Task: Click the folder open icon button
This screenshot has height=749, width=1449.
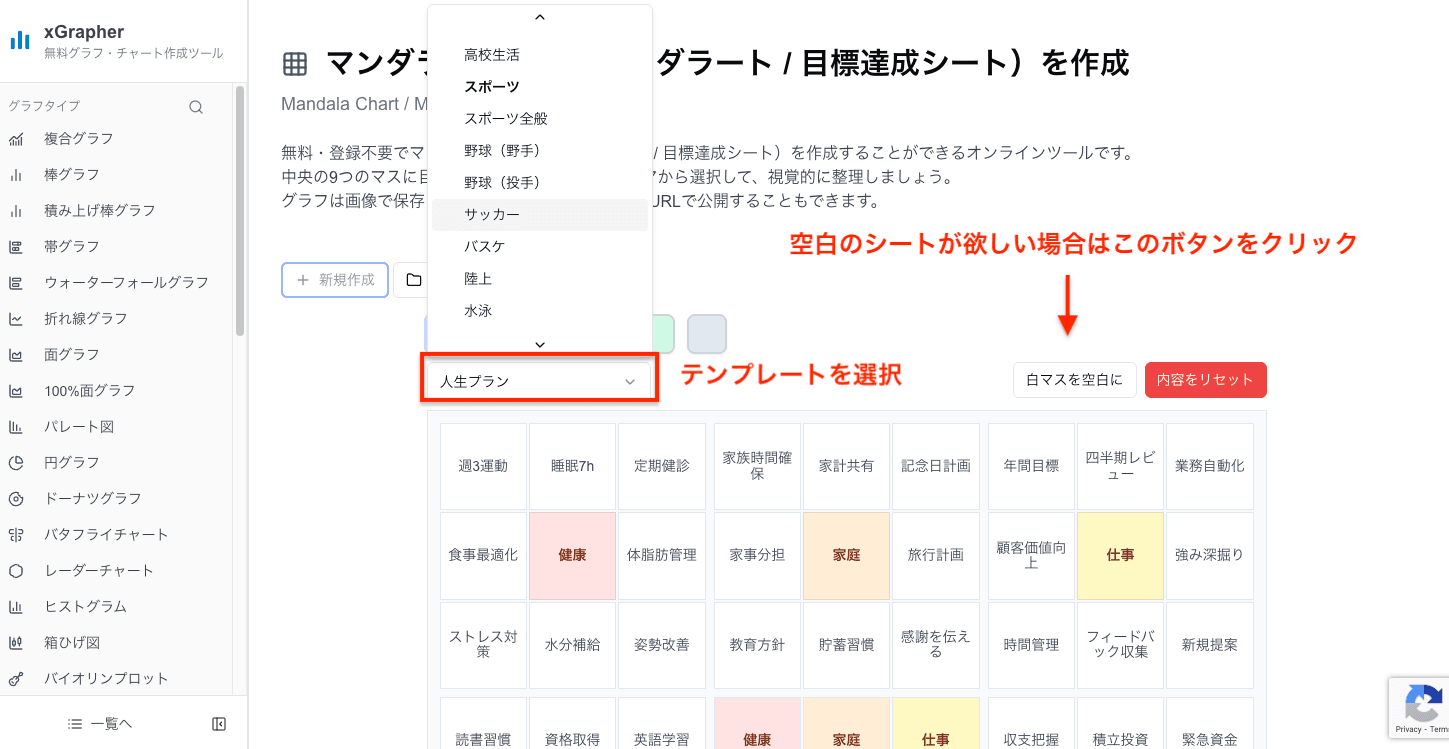Action: click(x=413, y=280)
